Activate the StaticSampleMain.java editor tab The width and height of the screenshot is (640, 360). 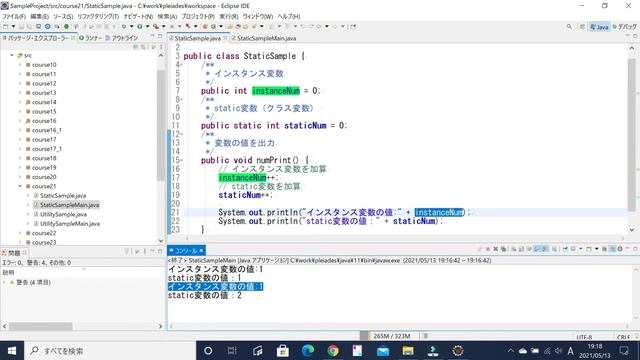(x=264, y=38)
